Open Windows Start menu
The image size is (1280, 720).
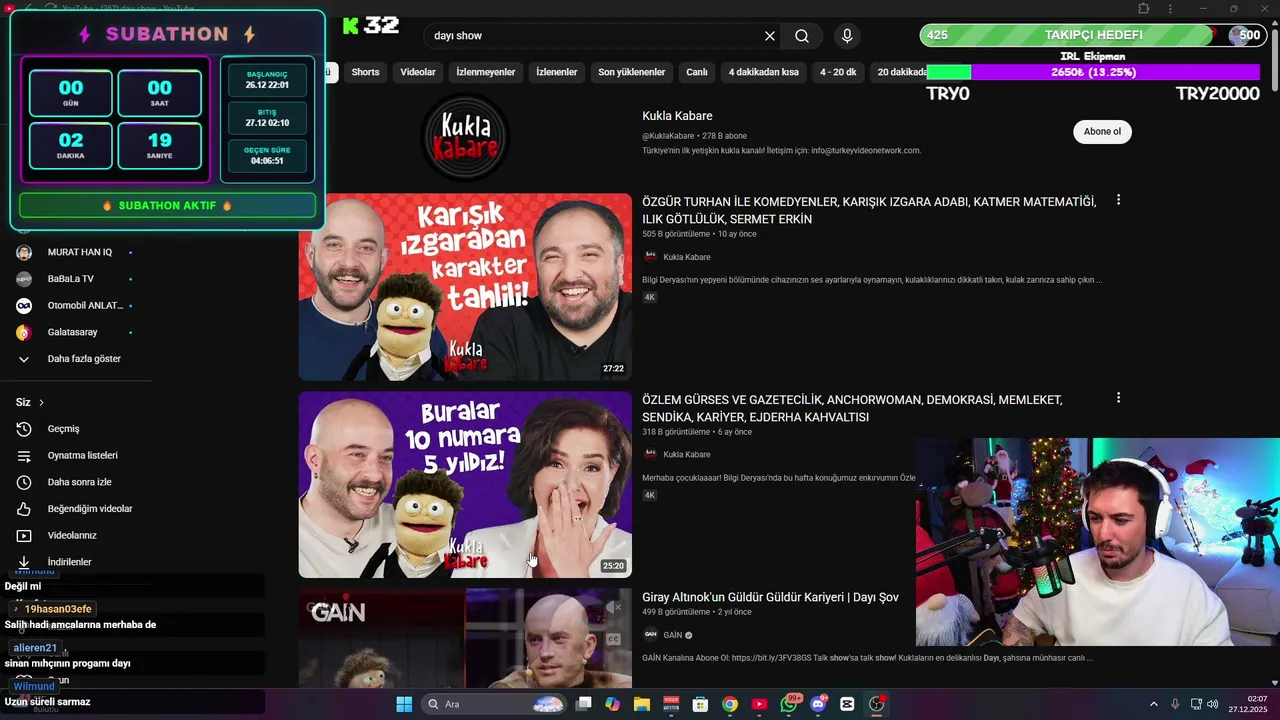pyautogui.click(x=404, y=704)
